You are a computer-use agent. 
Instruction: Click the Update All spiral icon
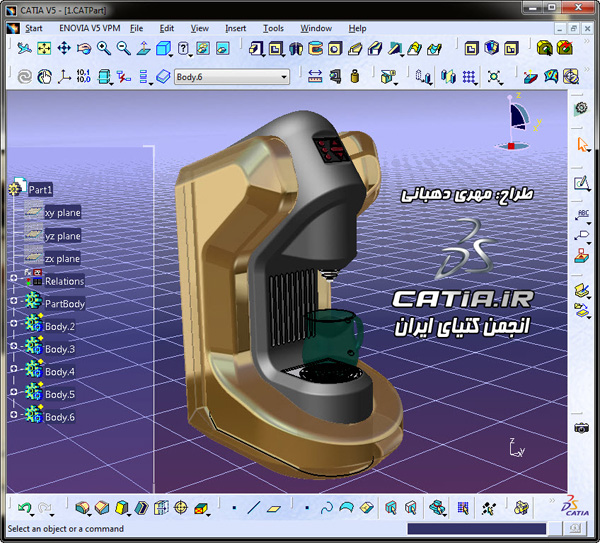click(x=25, y=77)
